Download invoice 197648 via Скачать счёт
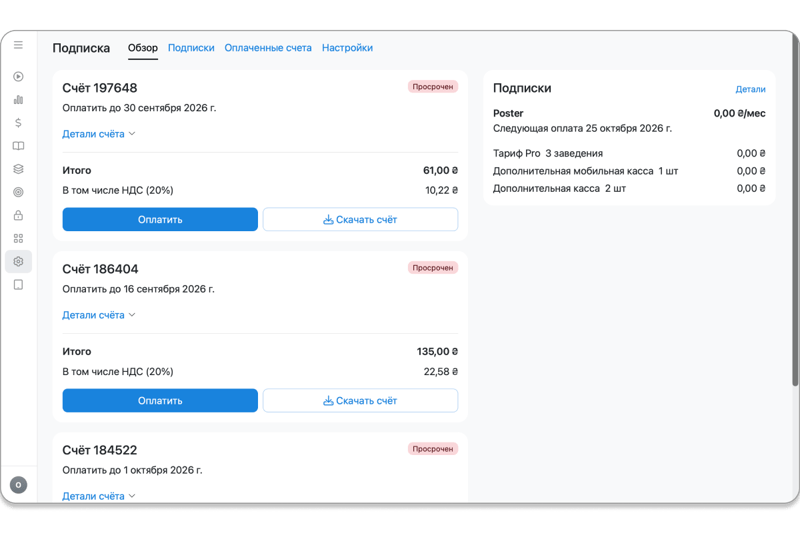Viewport: 800px width, 533px height. click(x=360, y=219)
